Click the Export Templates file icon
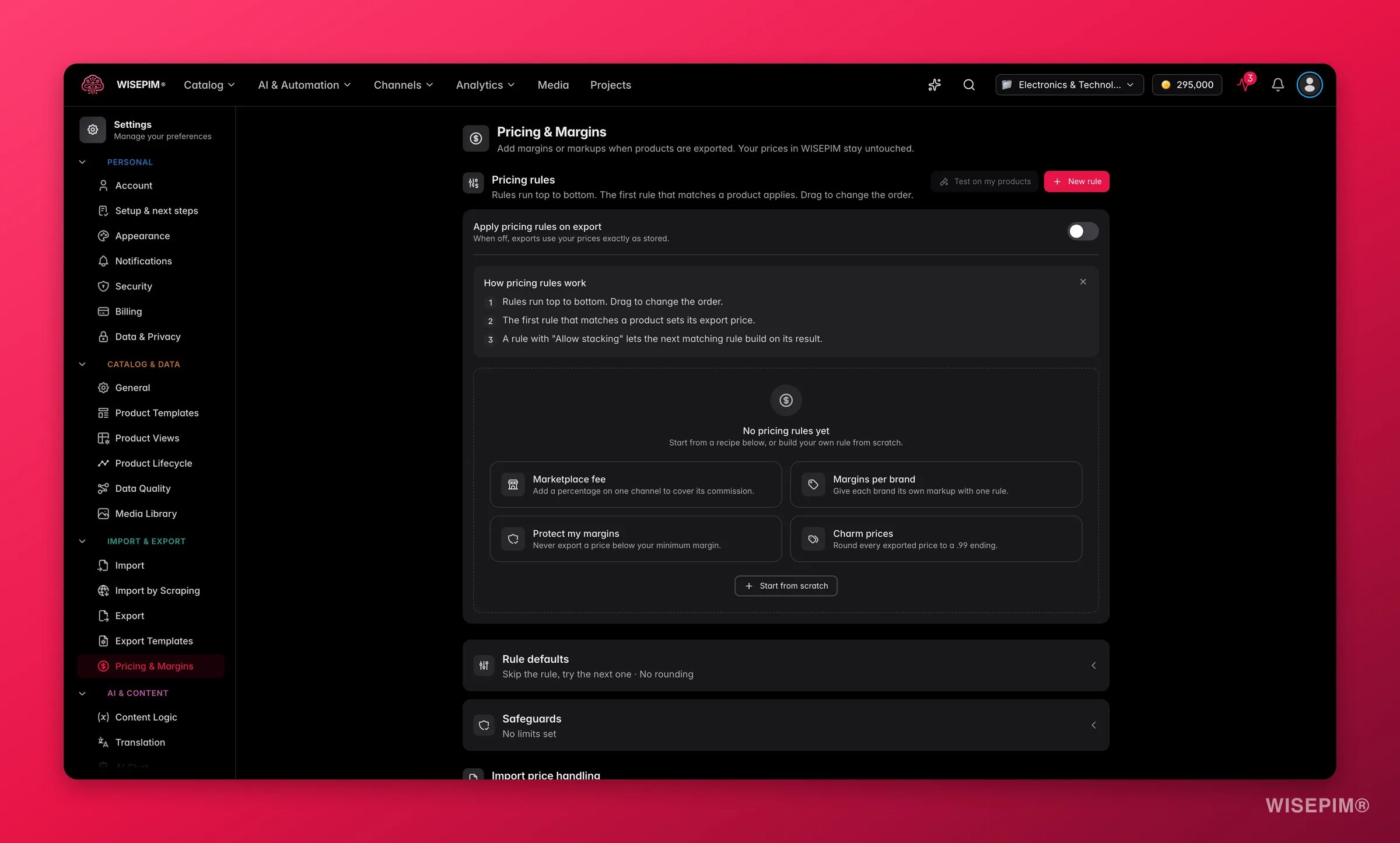Image resolution: width=1400 pixels, height=843 pixels. click(x=103, y=641)
